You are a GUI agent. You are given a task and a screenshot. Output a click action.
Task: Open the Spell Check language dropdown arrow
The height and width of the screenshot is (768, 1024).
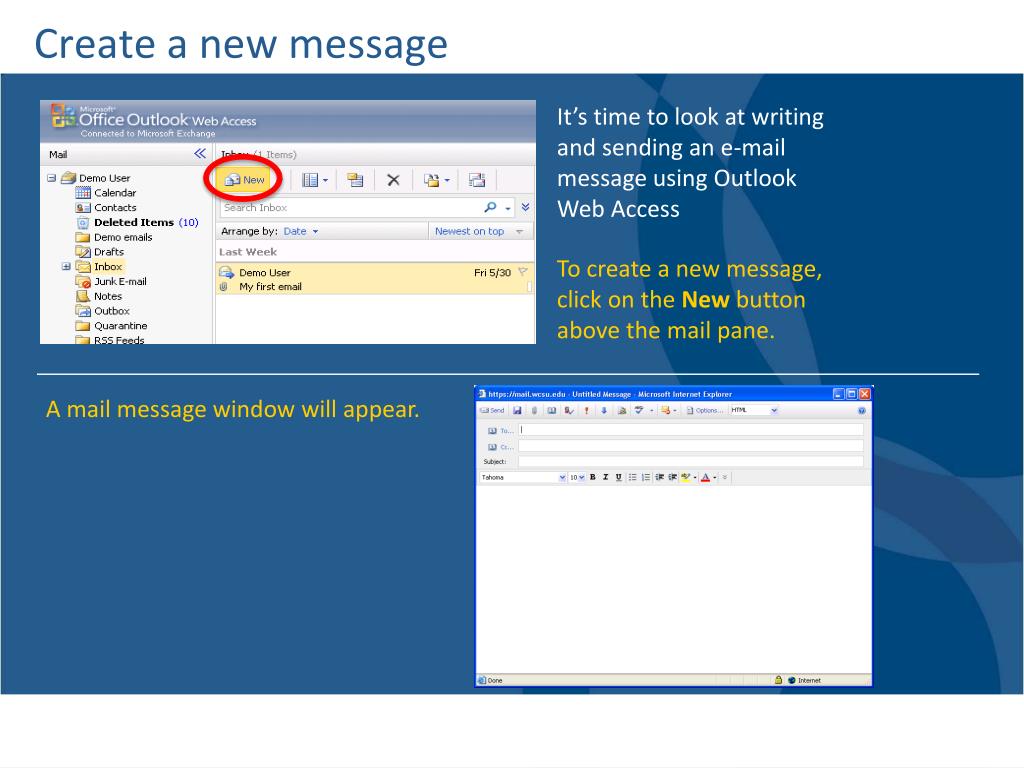pyautogui.click(x=652, y=411)
